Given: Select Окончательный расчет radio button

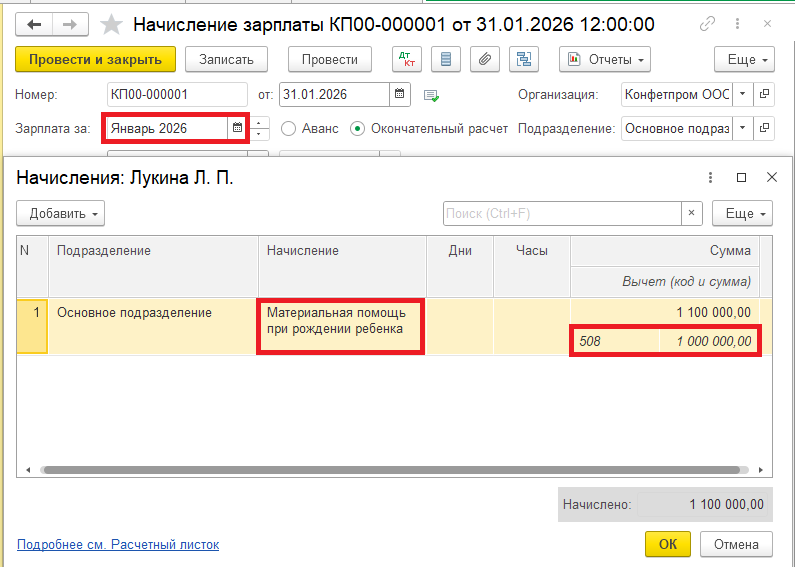Looking at the screenshot, I should click(x=357, y=129).
